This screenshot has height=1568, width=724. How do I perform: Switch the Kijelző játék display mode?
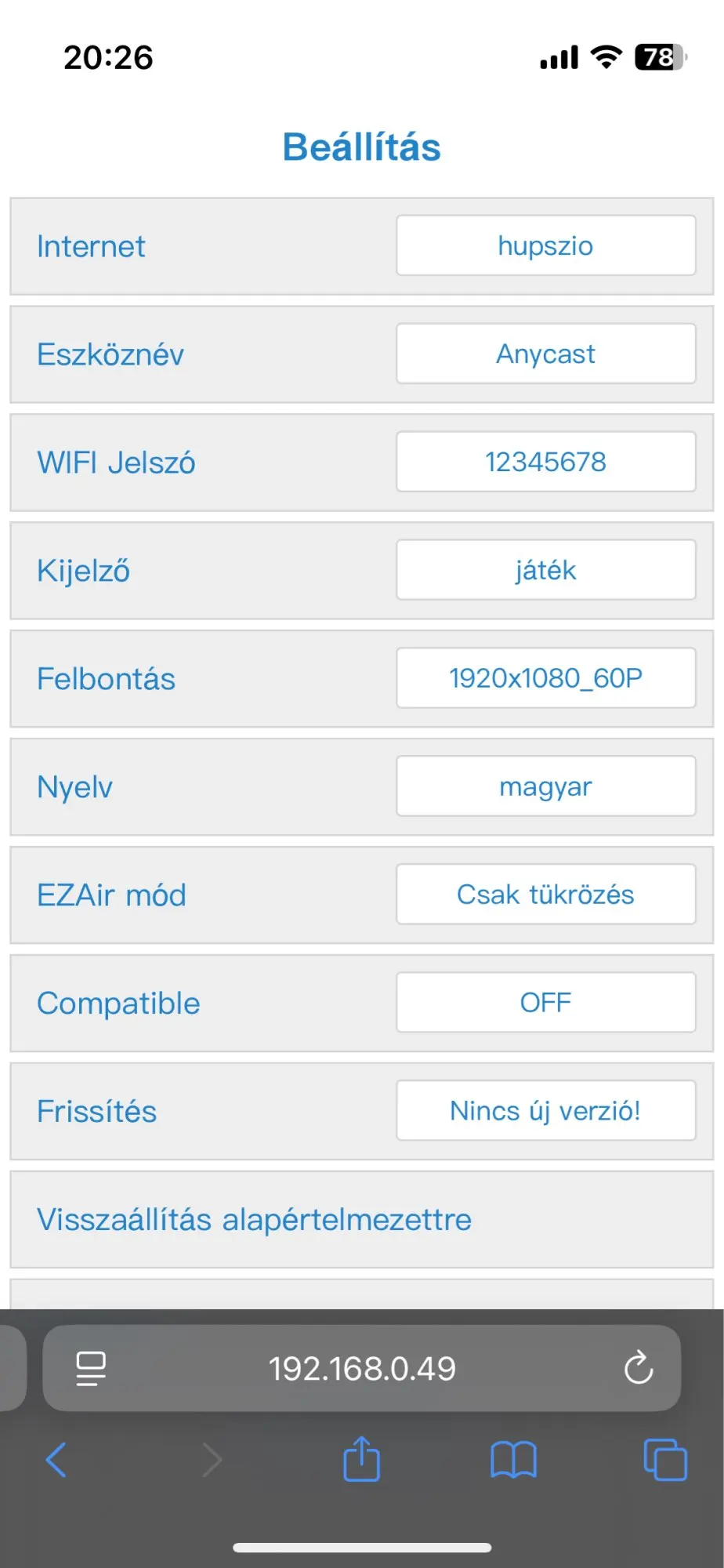[546, 570]
